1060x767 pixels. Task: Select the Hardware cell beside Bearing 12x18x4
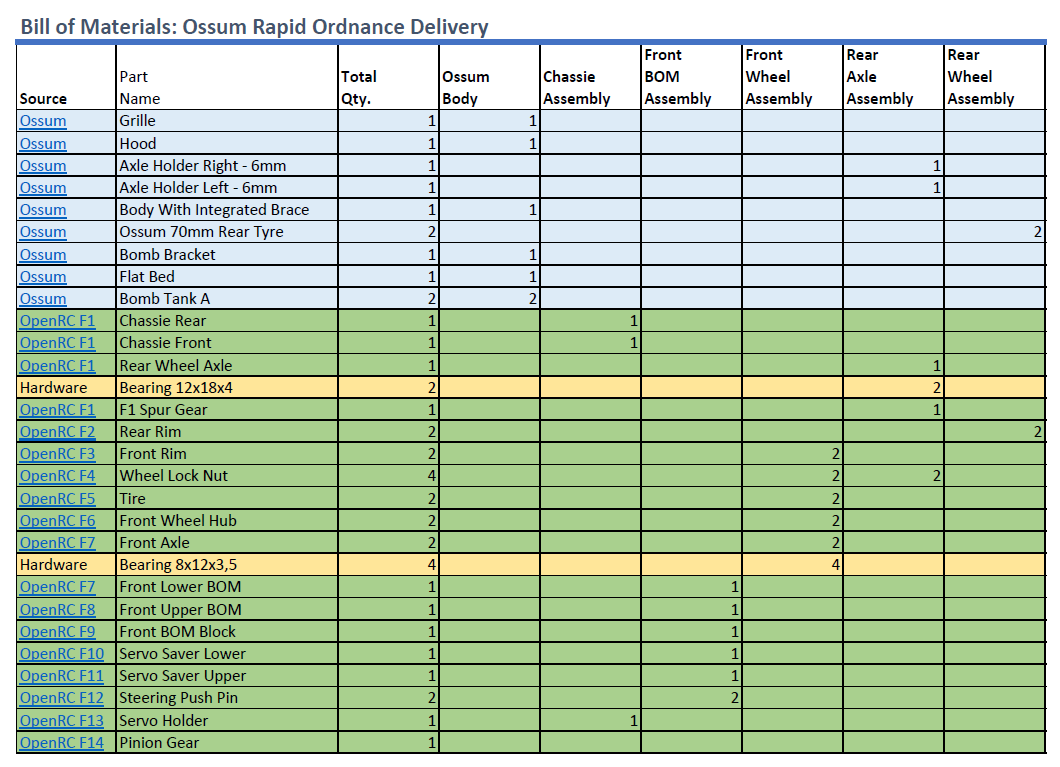point(66,388)
